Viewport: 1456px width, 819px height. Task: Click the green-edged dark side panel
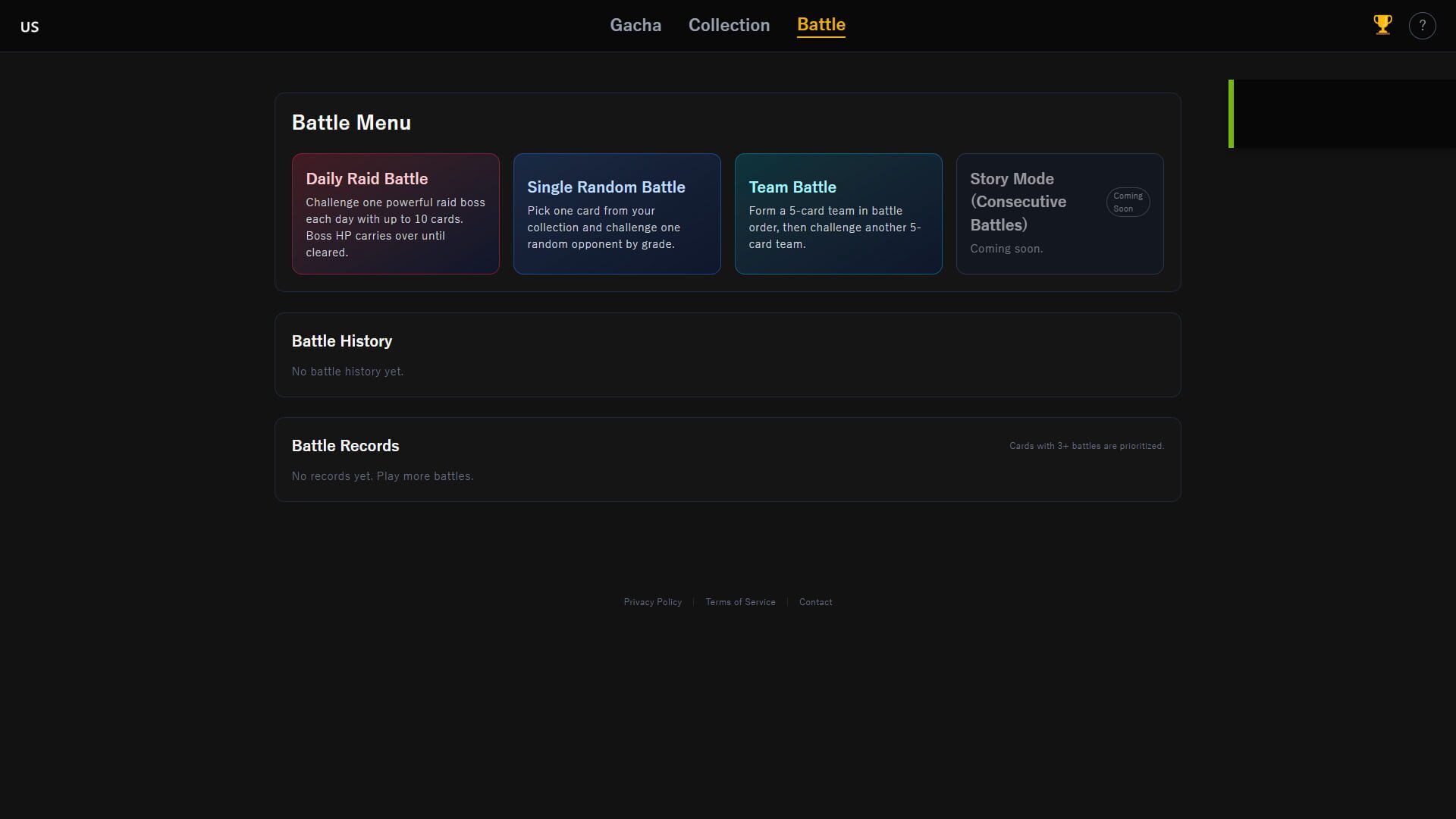tap(1342, 114)
